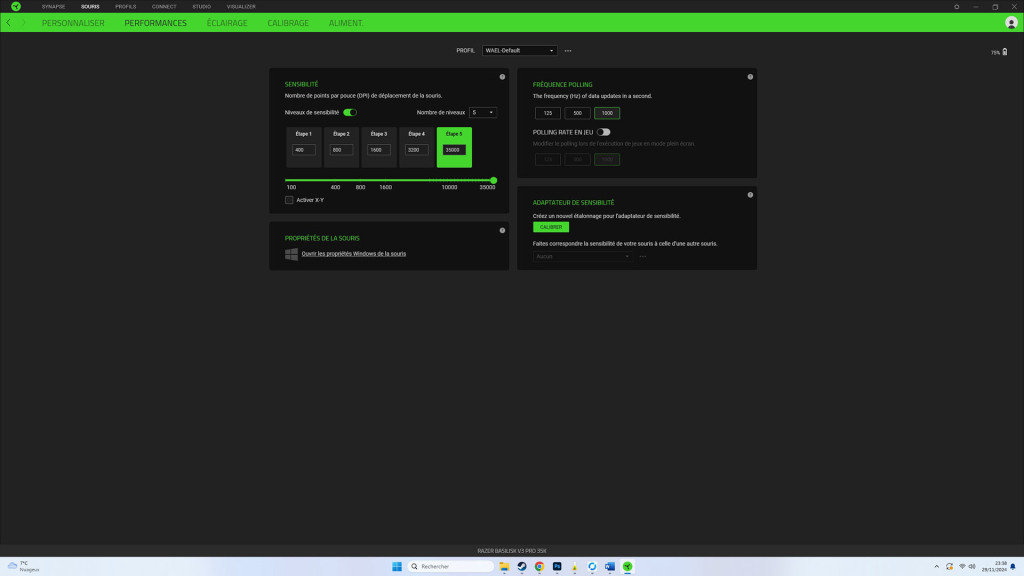1024x576 pixels.
Task: Open the volume tray icon
Action: point(972,566)
